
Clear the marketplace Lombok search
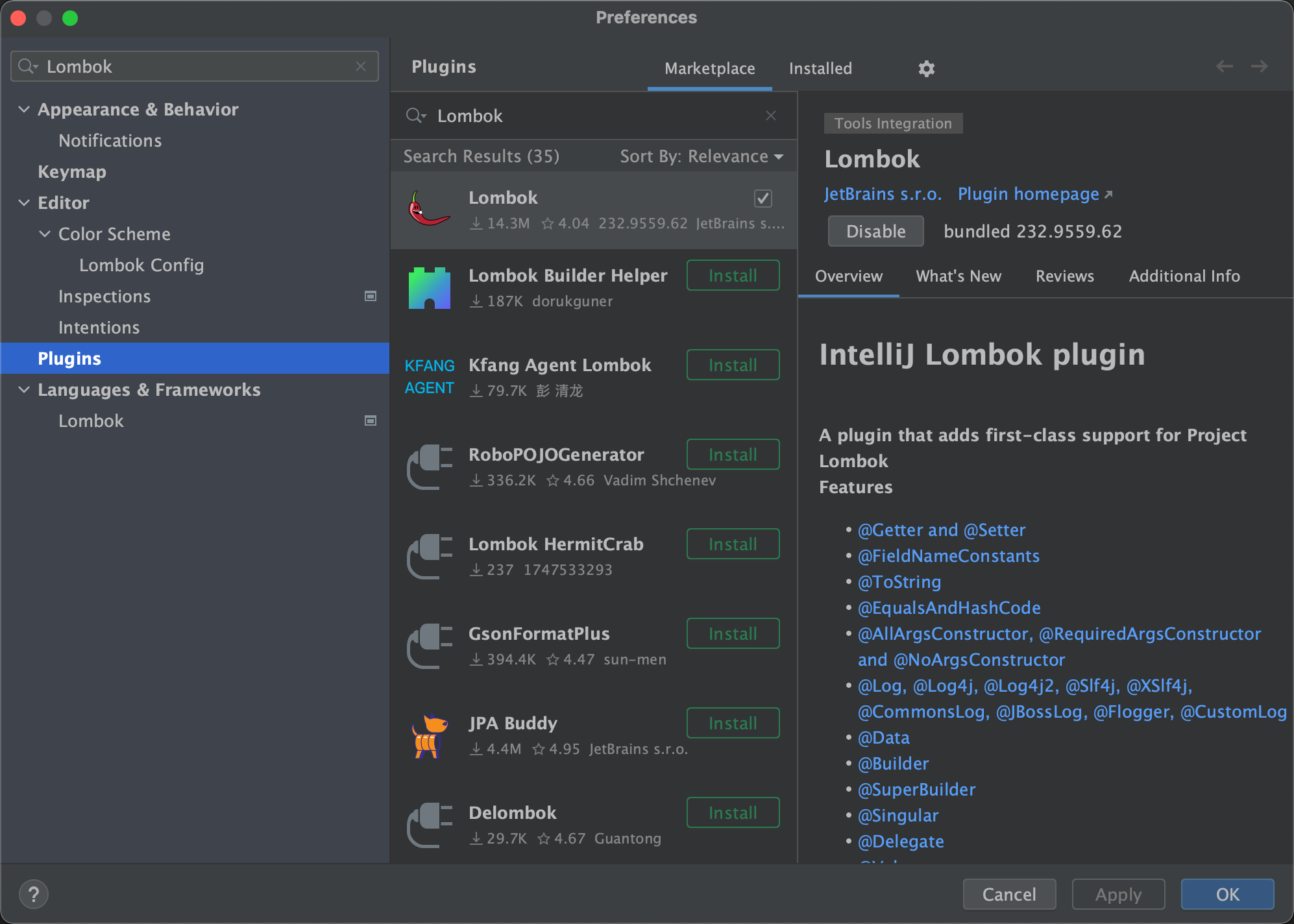tap(771, 115)
